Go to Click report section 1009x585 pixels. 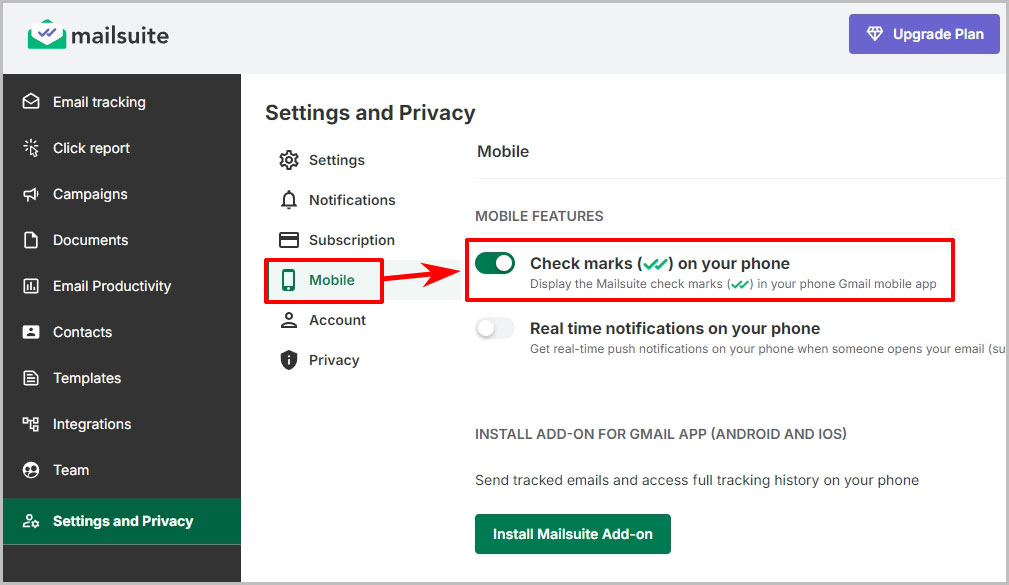tap(122, 148)
